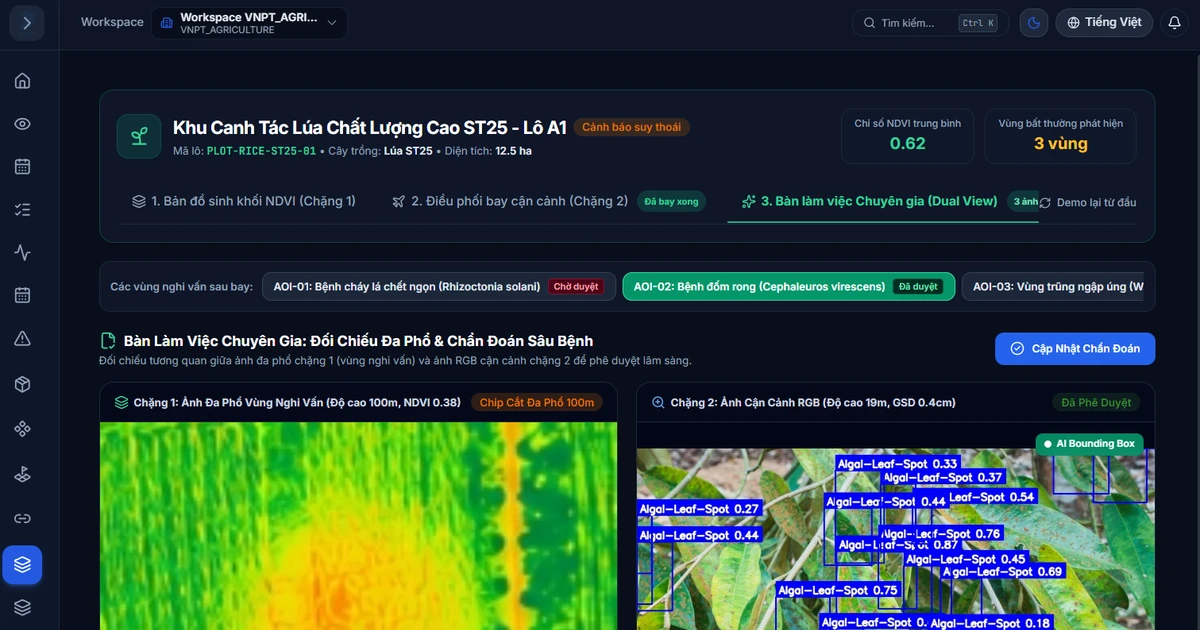Open the cube package icon in sidebar
This screenshot has height=630, width=1200.
tap(22, 384)
